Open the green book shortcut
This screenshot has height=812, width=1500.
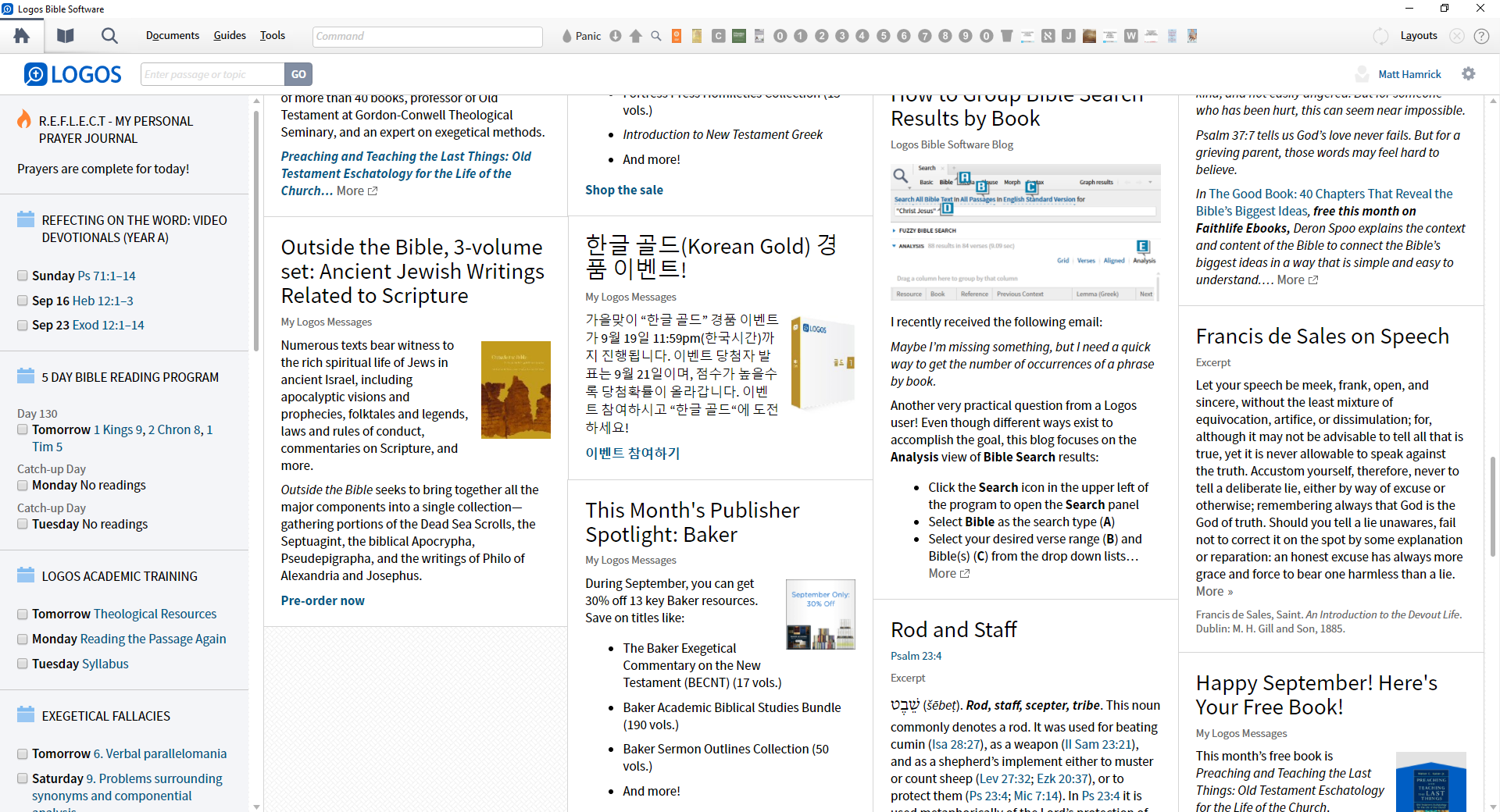[x=739, y=36]
